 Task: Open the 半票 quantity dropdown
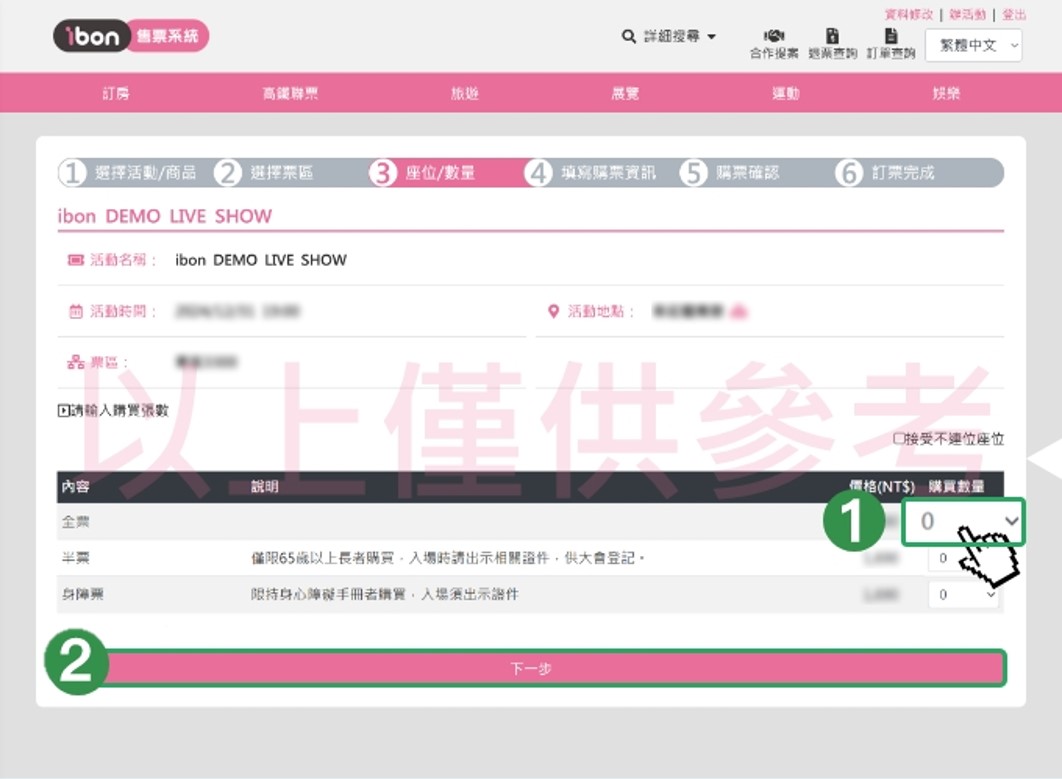[963, 559]
